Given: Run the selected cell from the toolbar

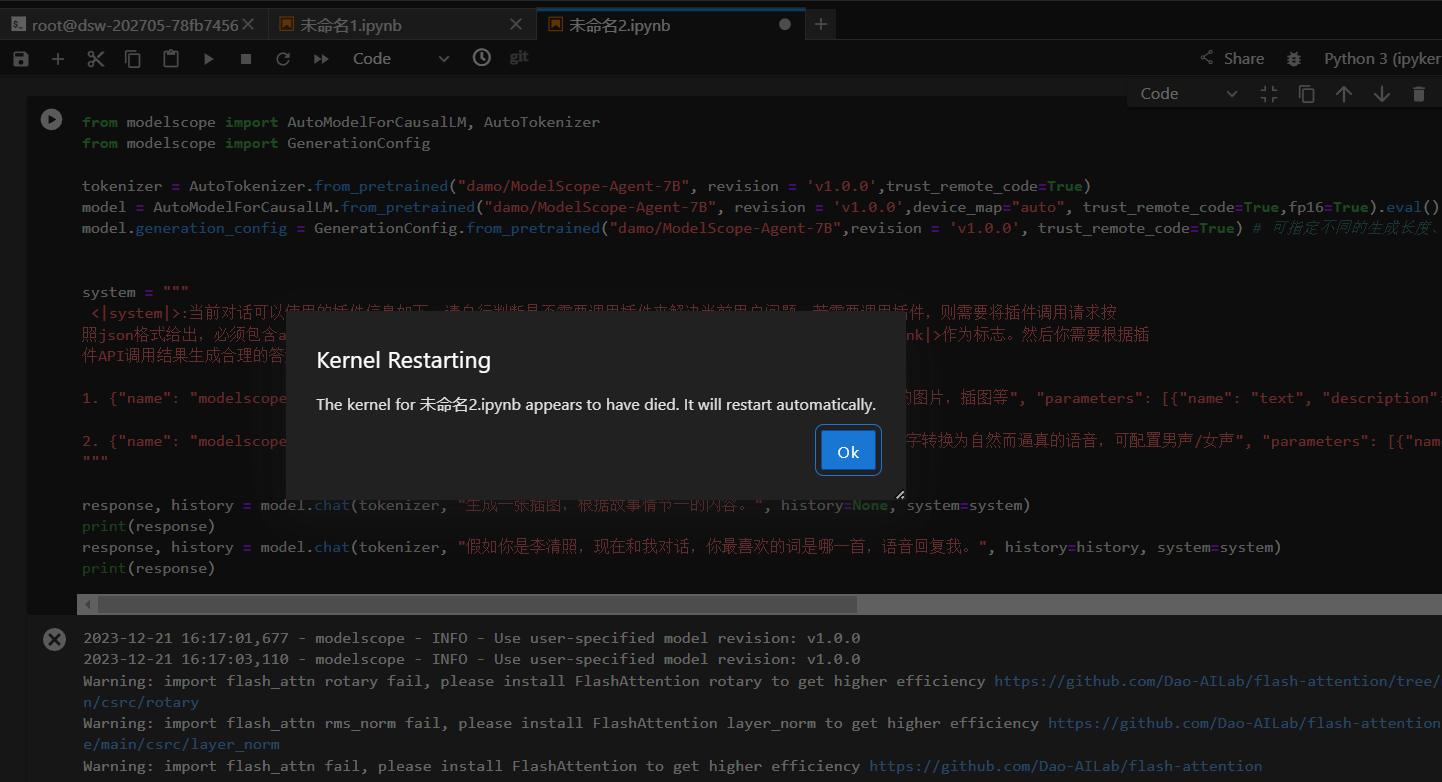Looking at the screenshot, I should [x=209, y=59].
